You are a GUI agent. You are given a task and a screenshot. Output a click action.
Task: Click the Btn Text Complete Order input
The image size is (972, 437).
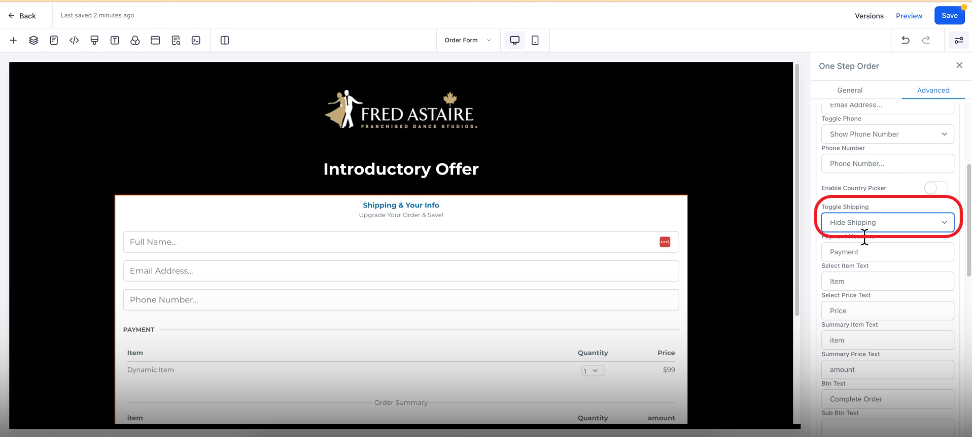[888, 399]
